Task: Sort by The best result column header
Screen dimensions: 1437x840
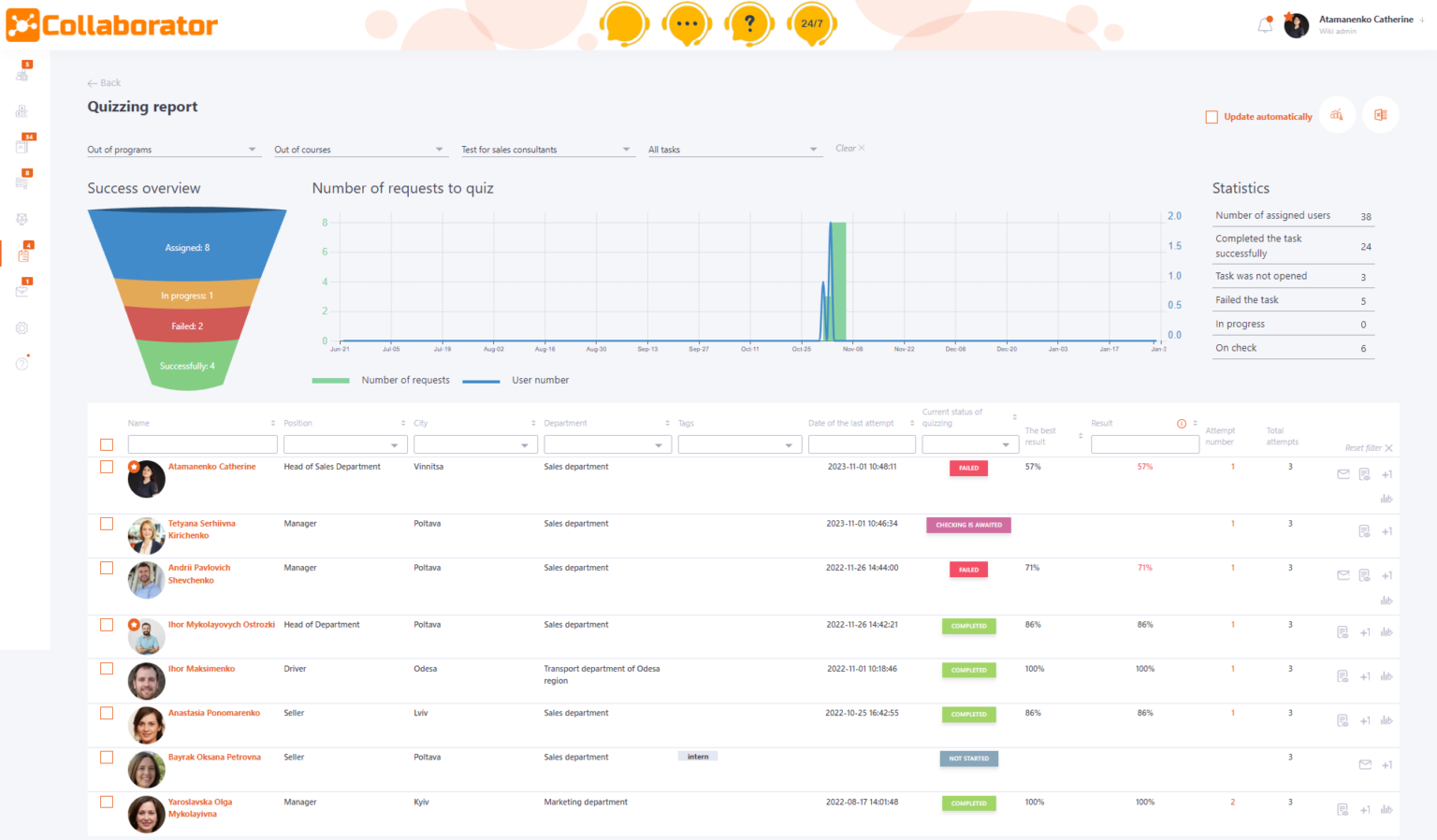Action: click(1040, 436)
